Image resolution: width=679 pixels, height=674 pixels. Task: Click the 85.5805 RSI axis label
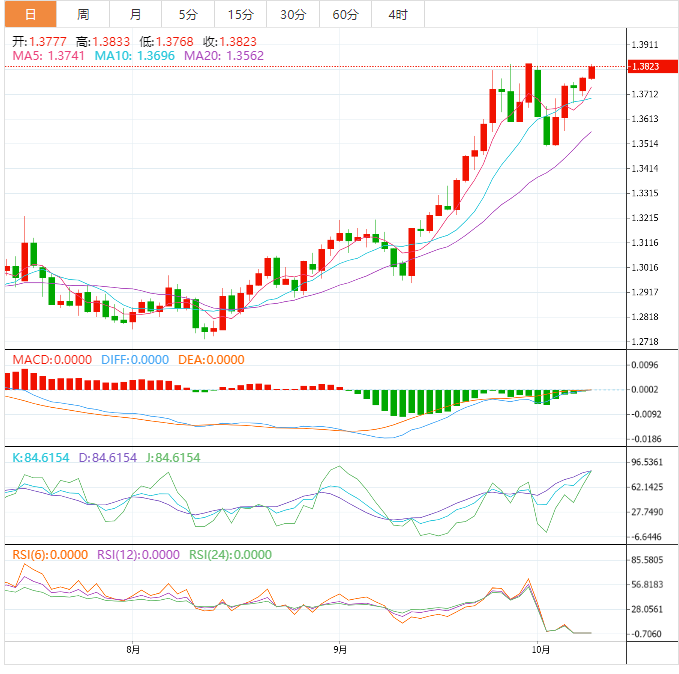(647, 560)
